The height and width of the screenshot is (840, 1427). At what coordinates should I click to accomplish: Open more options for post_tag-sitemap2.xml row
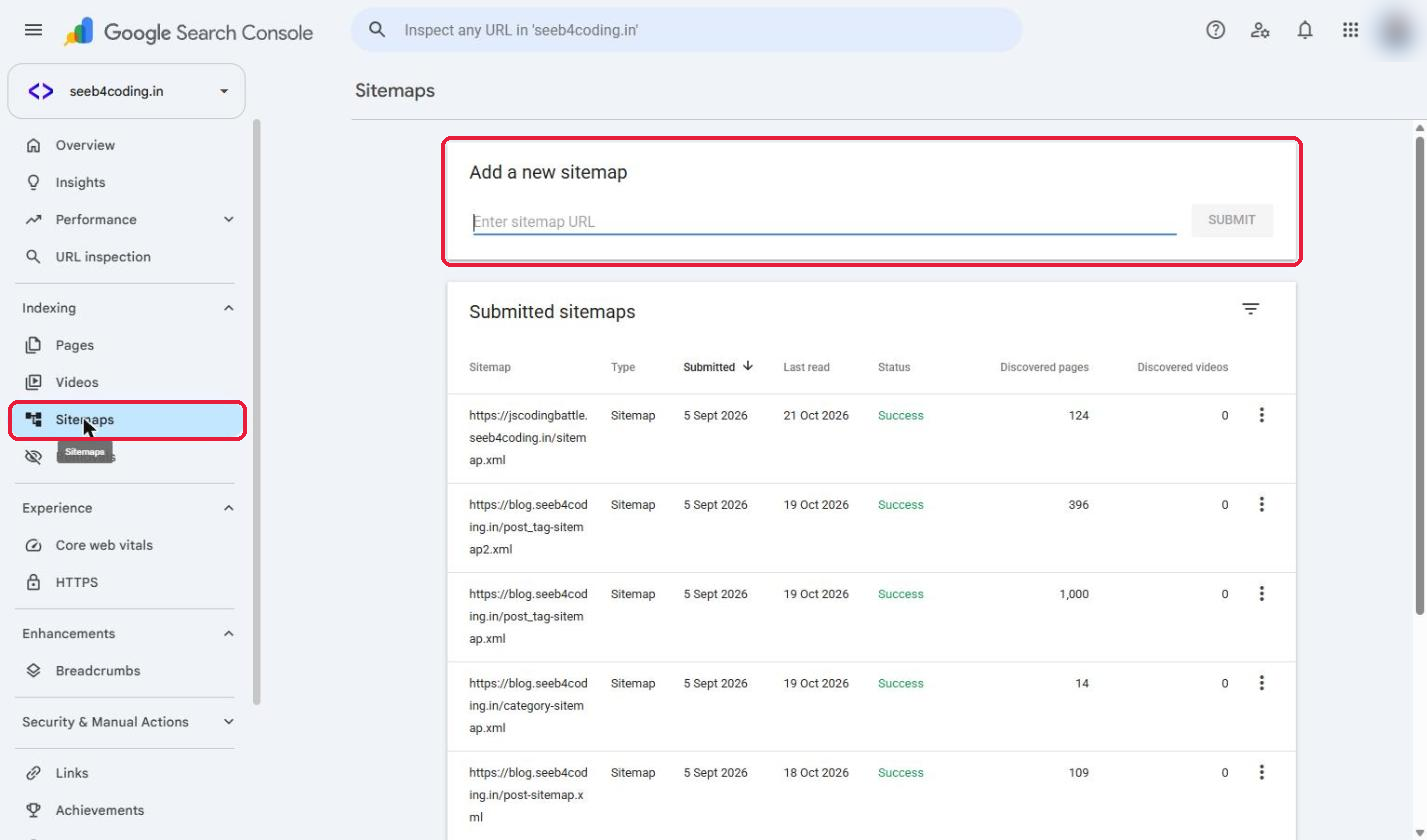pyautogui.click(x=1261, y=505)
